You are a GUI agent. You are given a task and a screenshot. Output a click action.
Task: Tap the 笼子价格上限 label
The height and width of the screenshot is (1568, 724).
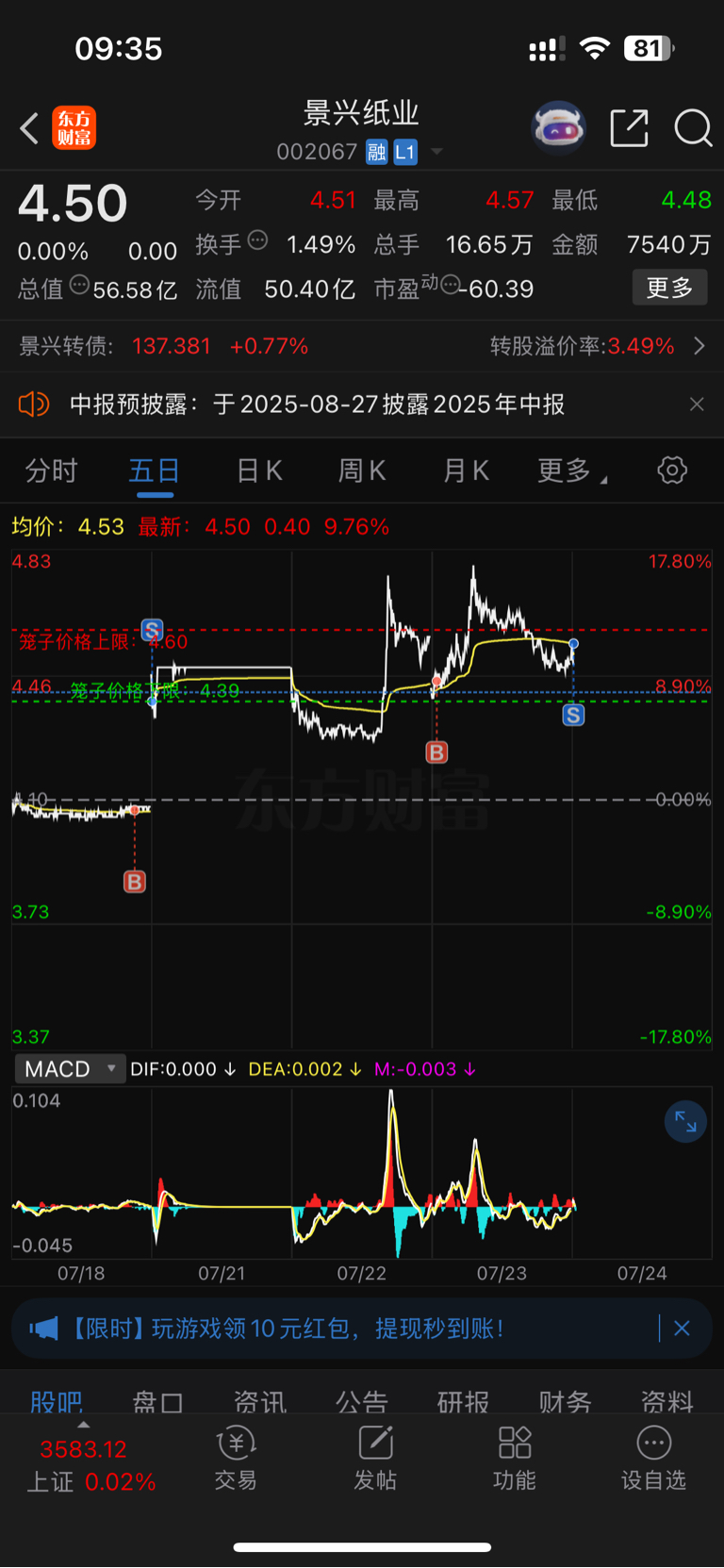(x=103, y=642)
